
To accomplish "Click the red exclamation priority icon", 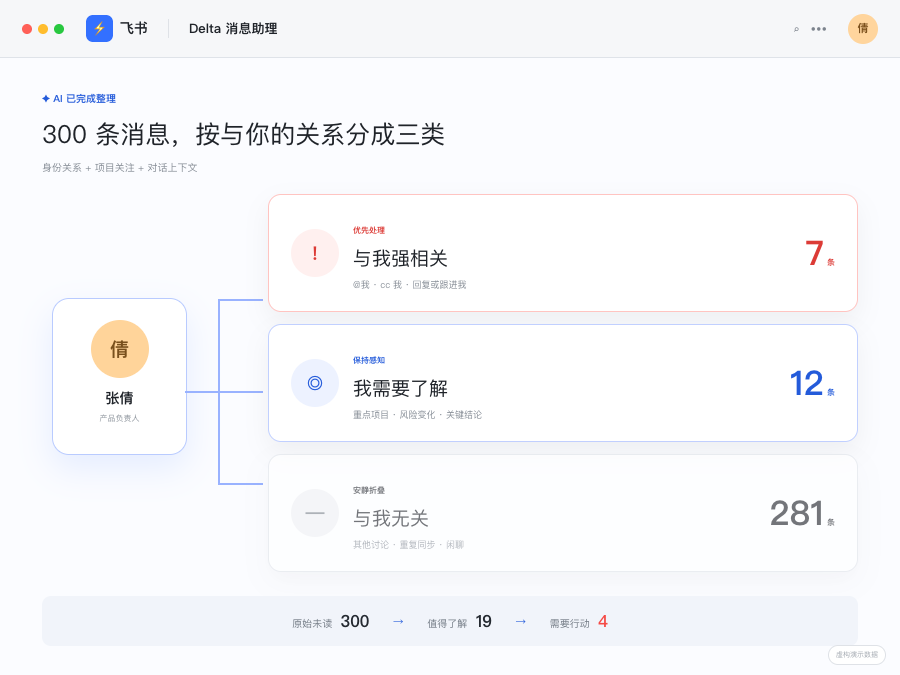I will 315,253.
